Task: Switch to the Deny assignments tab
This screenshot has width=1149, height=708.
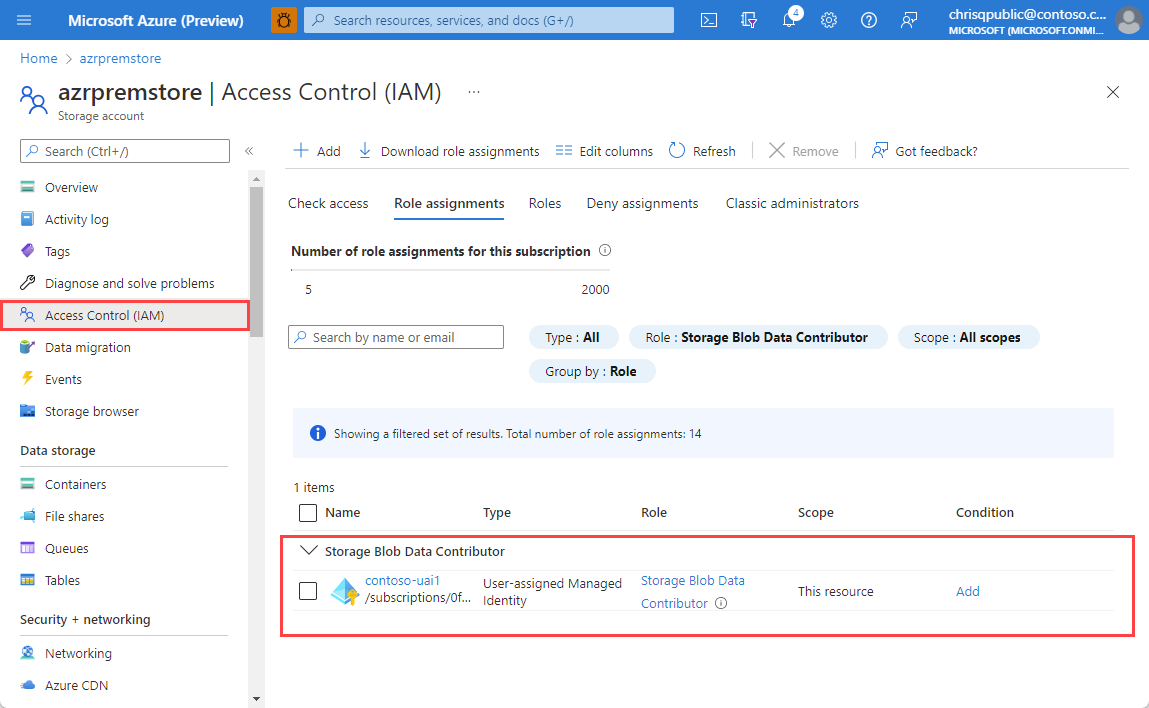Action: pos(642,203)
